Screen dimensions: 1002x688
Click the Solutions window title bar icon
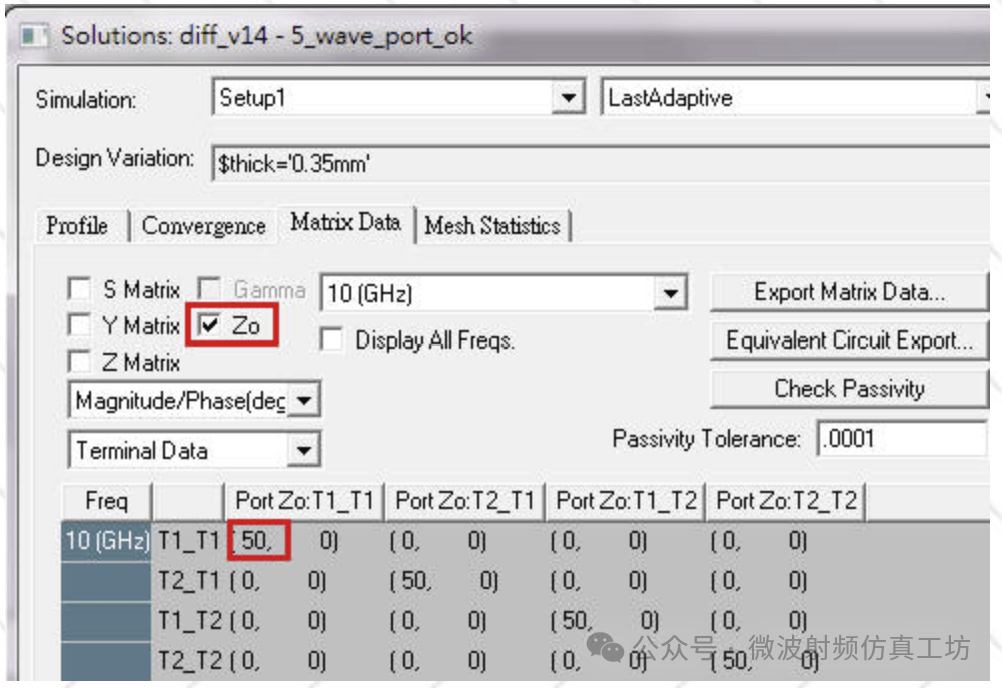pyautogui.click(x=35, y=34)
